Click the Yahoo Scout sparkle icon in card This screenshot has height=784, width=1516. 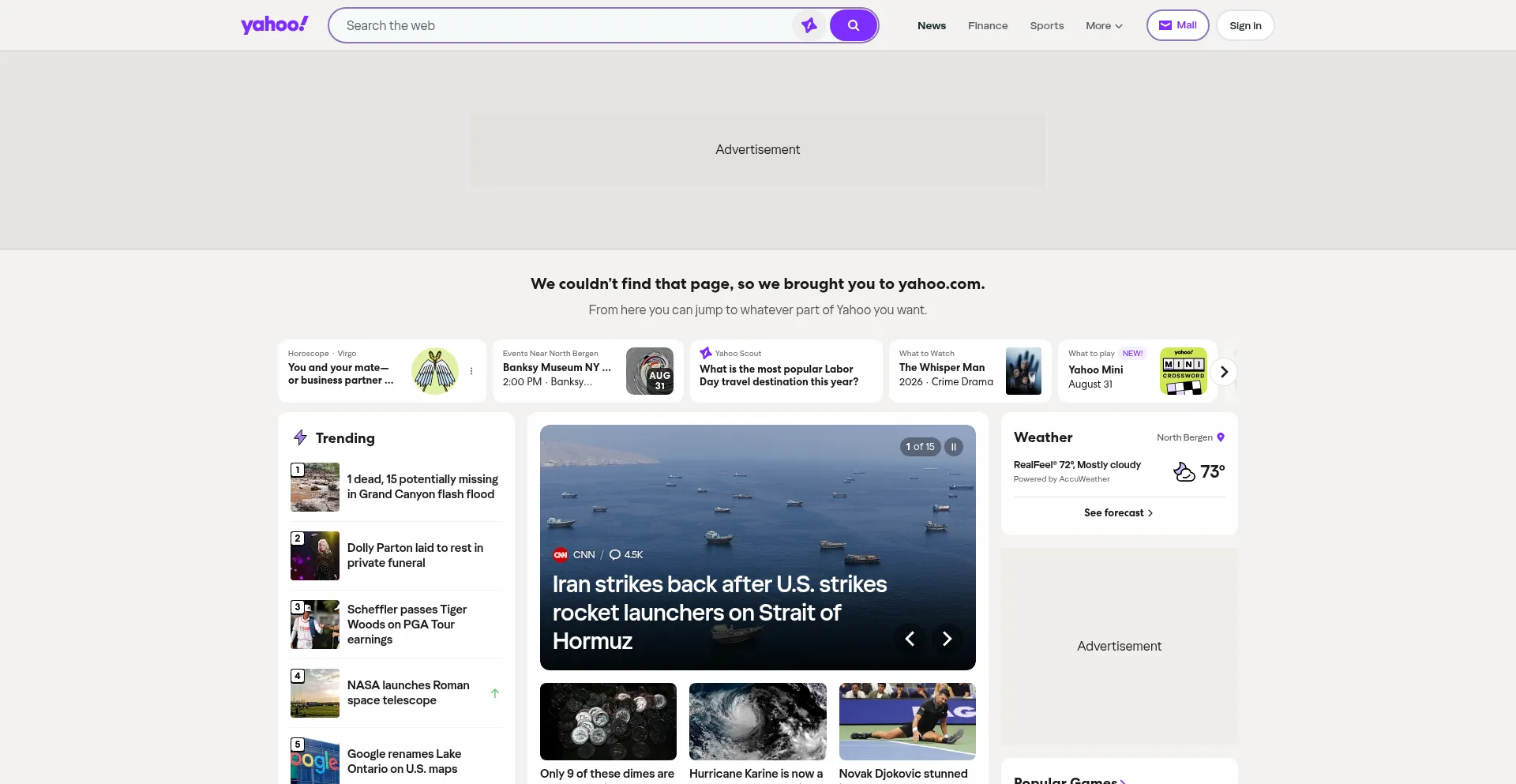[x=706, y=353]
